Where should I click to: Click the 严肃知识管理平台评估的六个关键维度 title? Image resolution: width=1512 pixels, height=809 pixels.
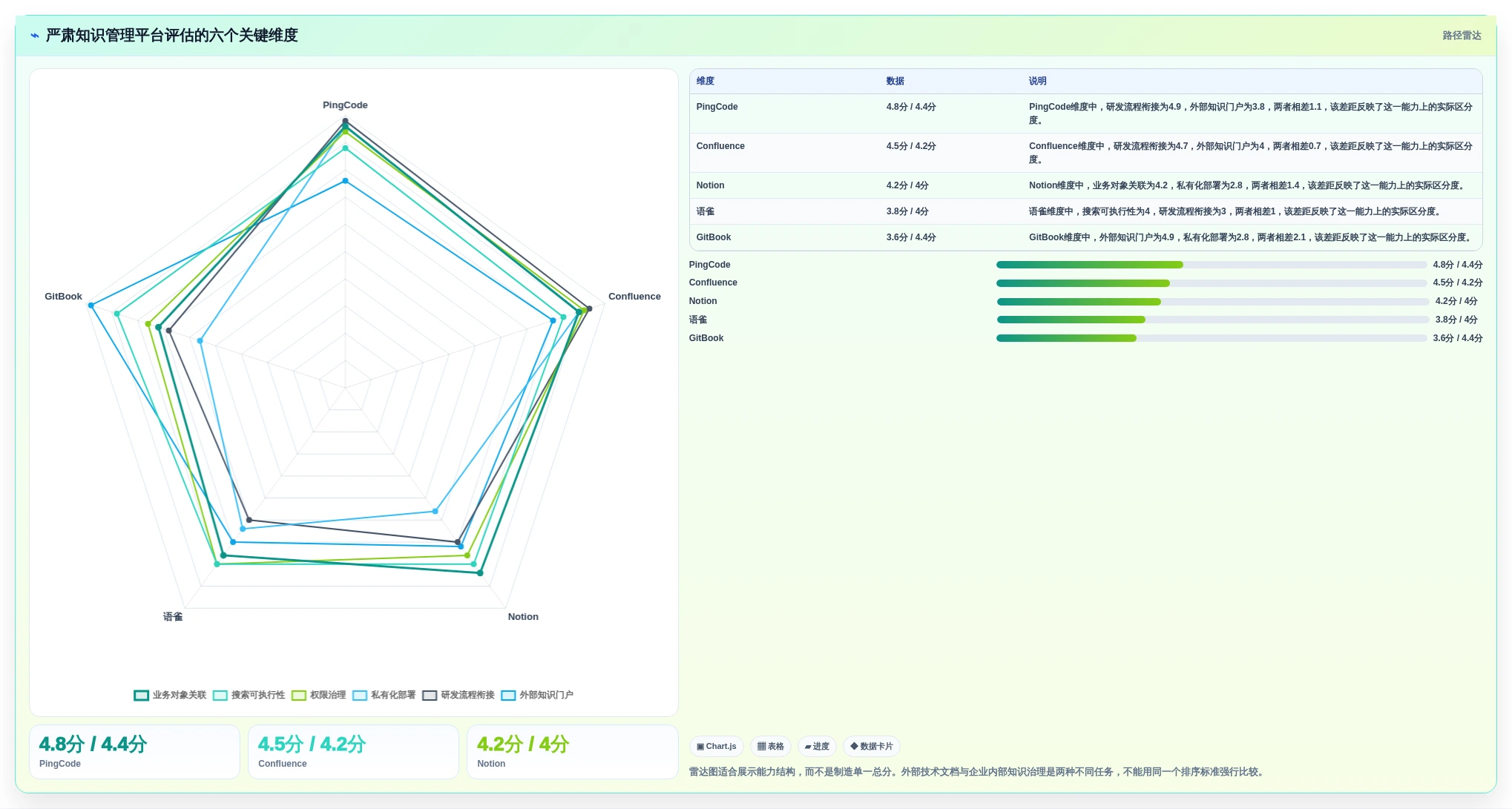[x=171, y=36]
